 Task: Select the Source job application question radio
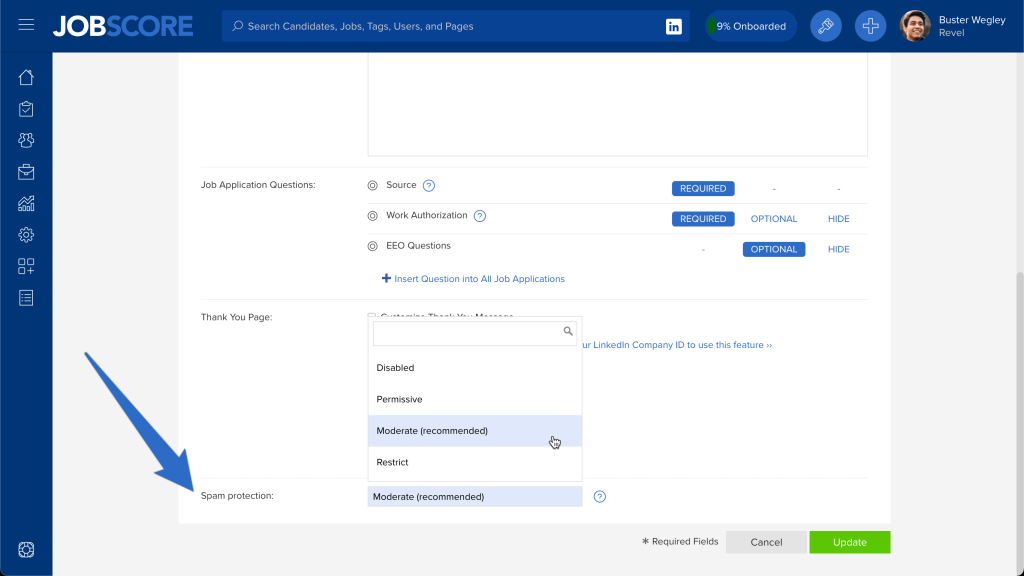pyautogui.click(x=371, y=185)
